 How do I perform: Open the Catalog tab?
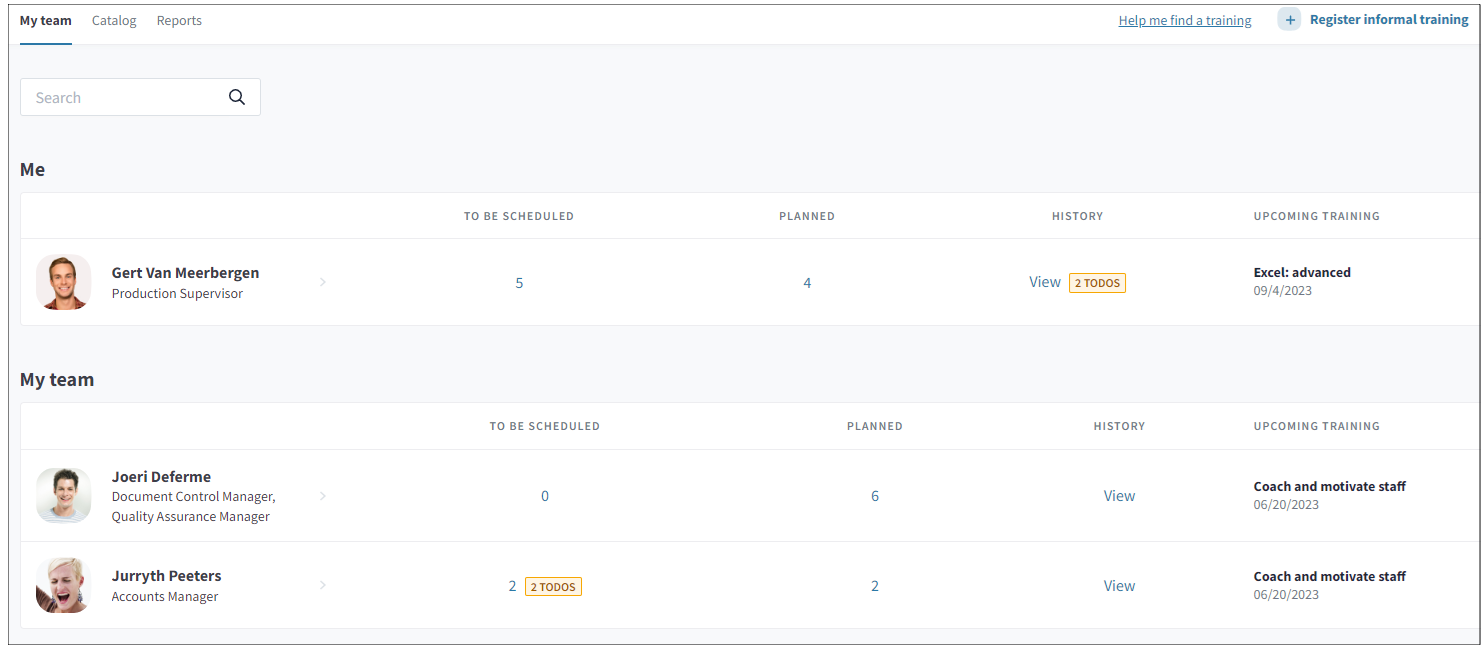pyautogui.click(x=114, y=21)
